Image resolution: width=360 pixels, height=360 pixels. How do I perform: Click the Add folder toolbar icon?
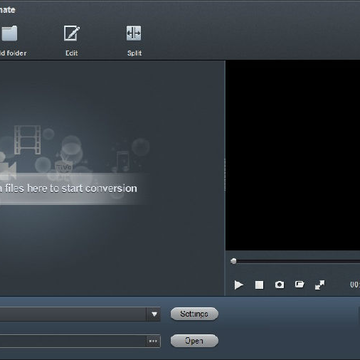coord(9,34)
